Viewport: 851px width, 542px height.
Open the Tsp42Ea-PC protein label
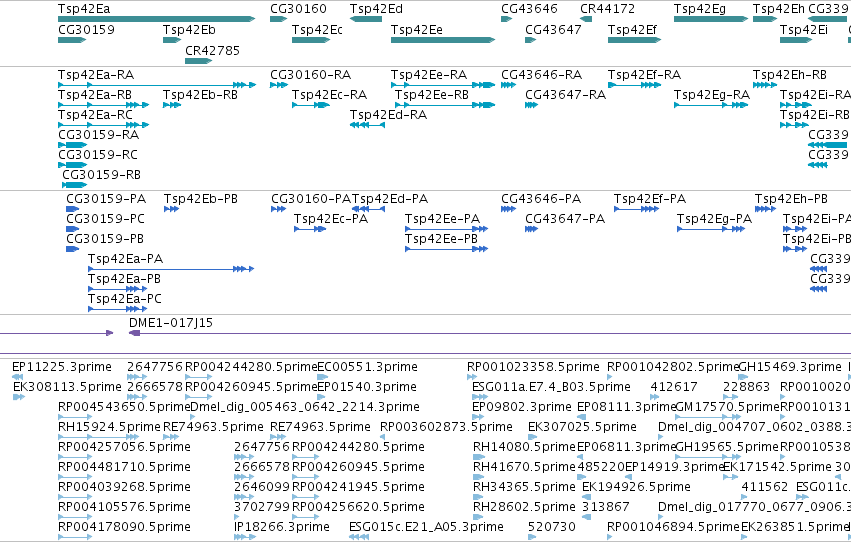pyautogui.click(x=125, y=299)
